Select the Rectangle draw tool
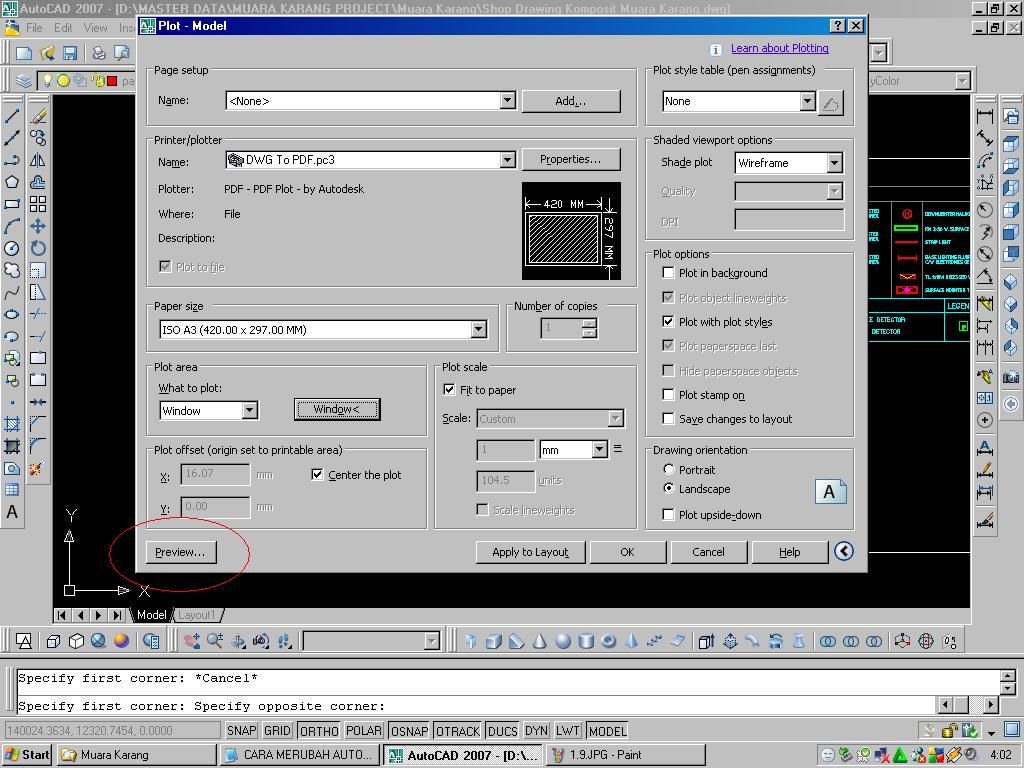 tap(12, 204)
